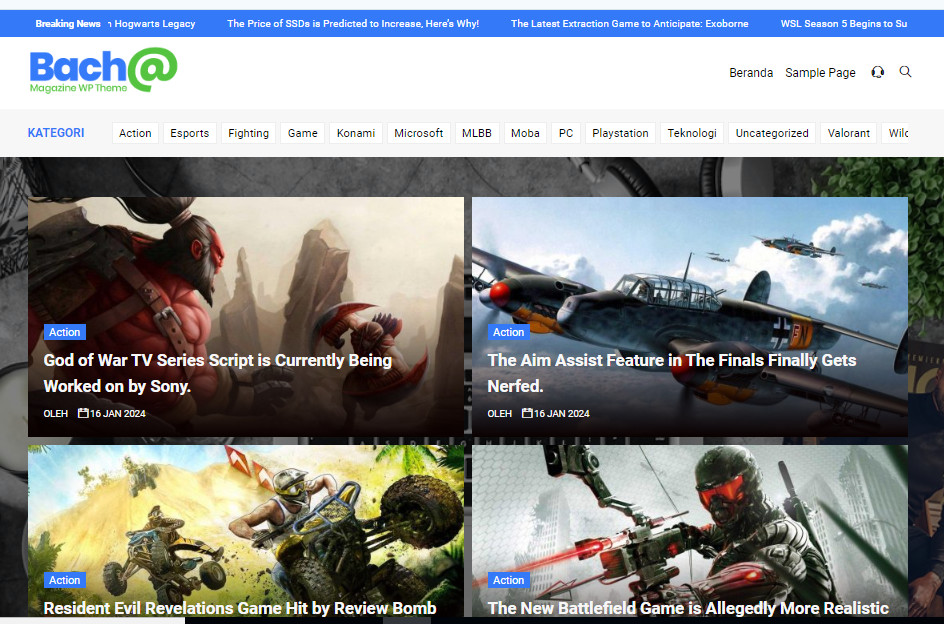
Task: Open the search icon in header
Action: click(905, 72)
